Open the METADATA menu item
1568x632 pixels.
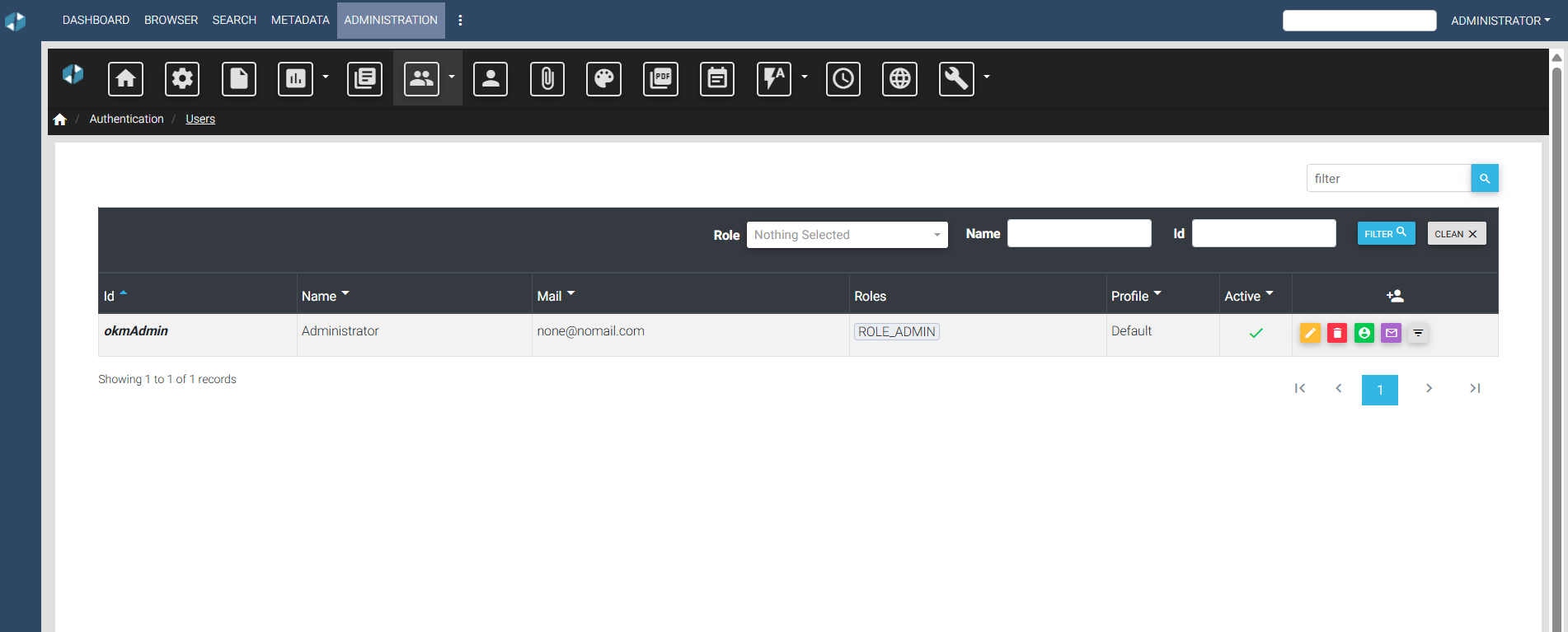300,20
